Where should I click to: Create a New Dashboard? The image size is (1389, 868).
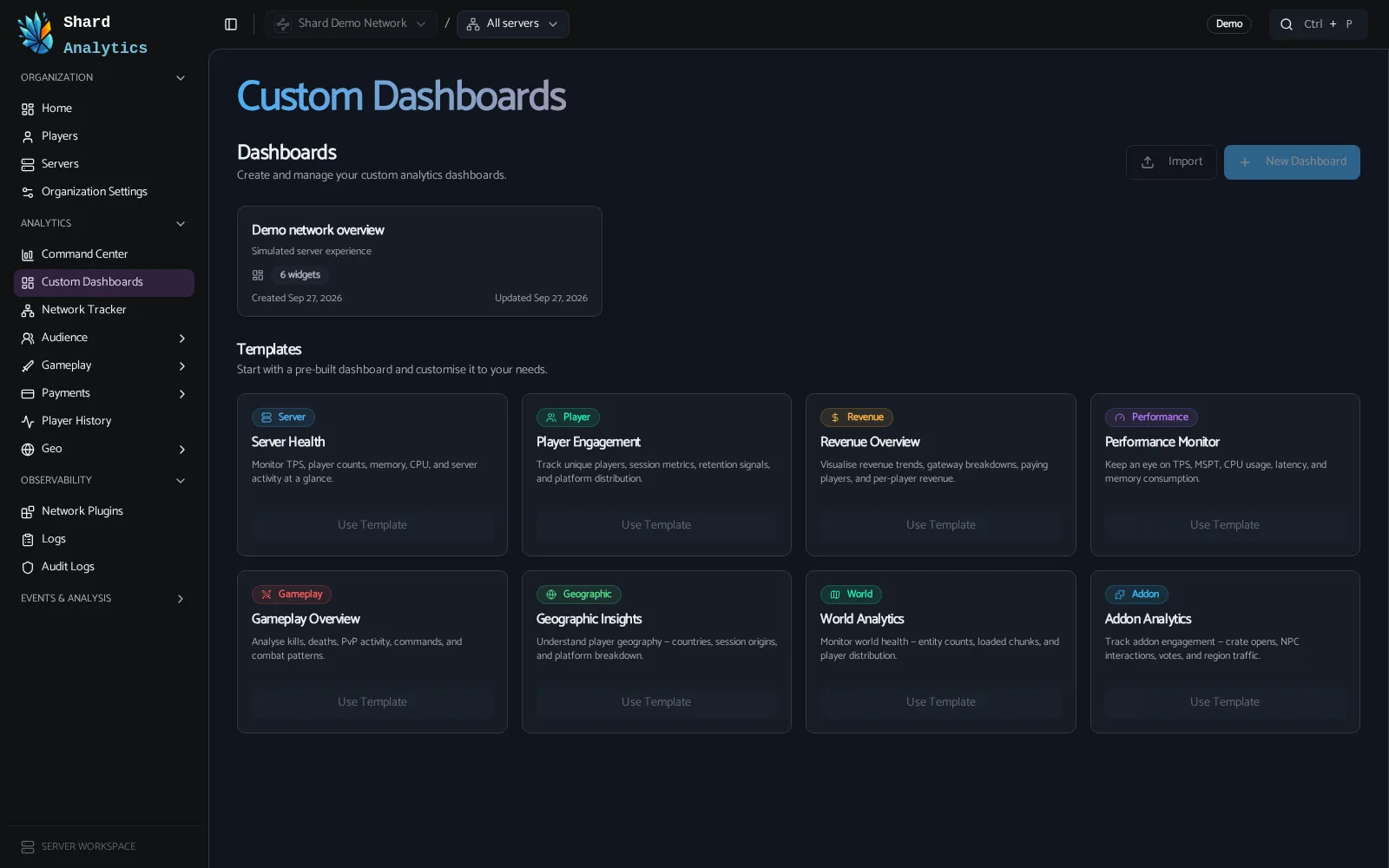pyautogui.click(x=1292, y=162)
